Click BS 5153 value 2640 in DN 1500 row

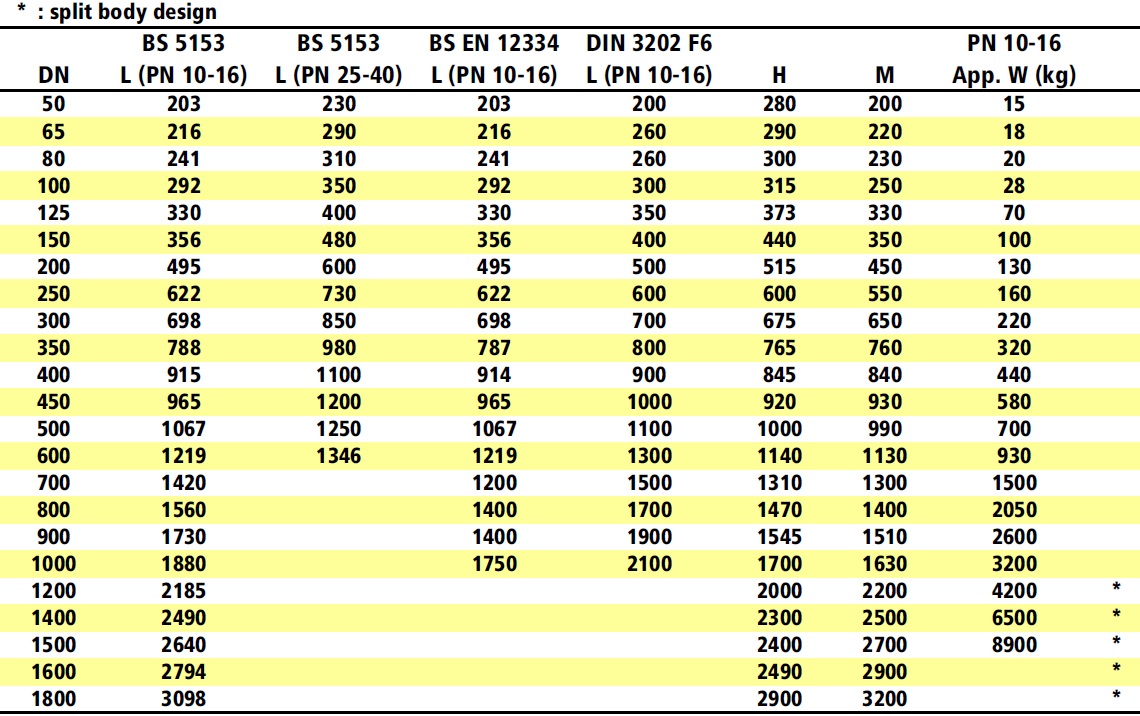tap(183, 645)
